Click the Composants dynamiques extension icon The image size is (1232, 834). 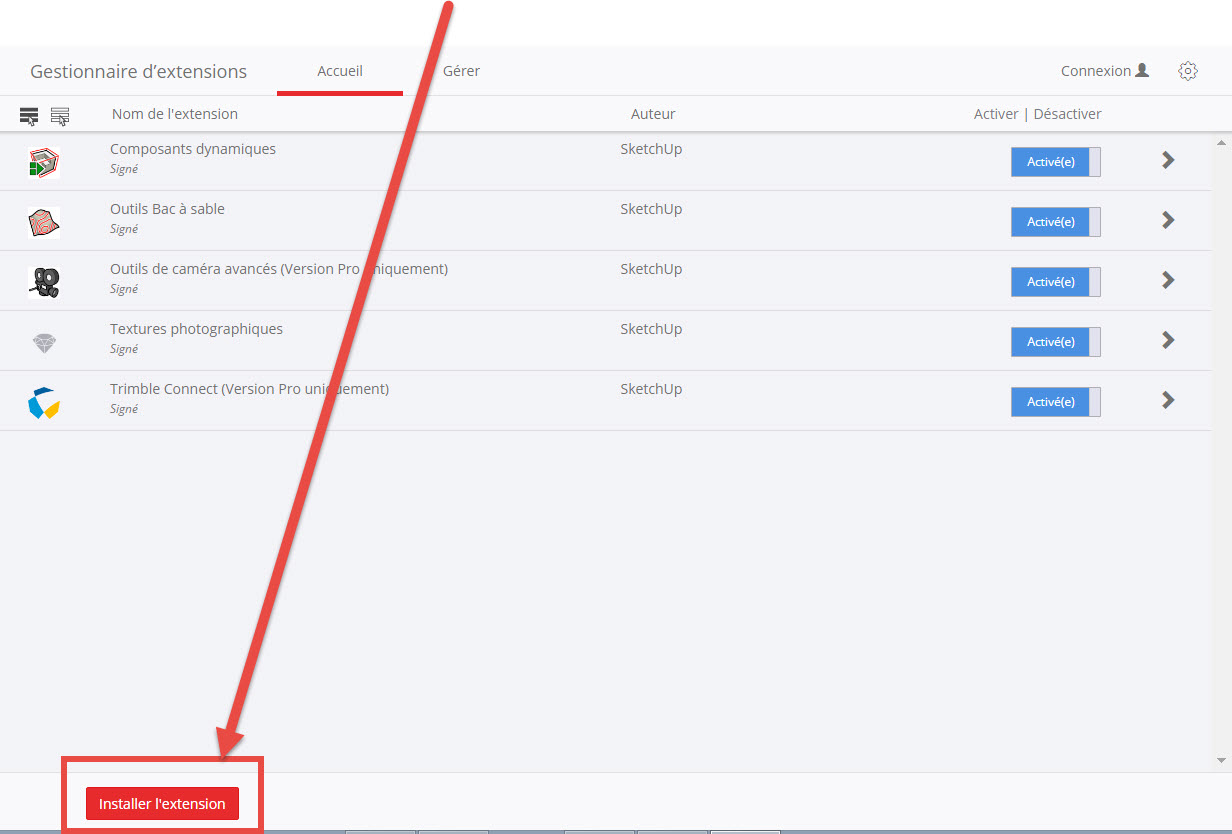pos(44,162)
